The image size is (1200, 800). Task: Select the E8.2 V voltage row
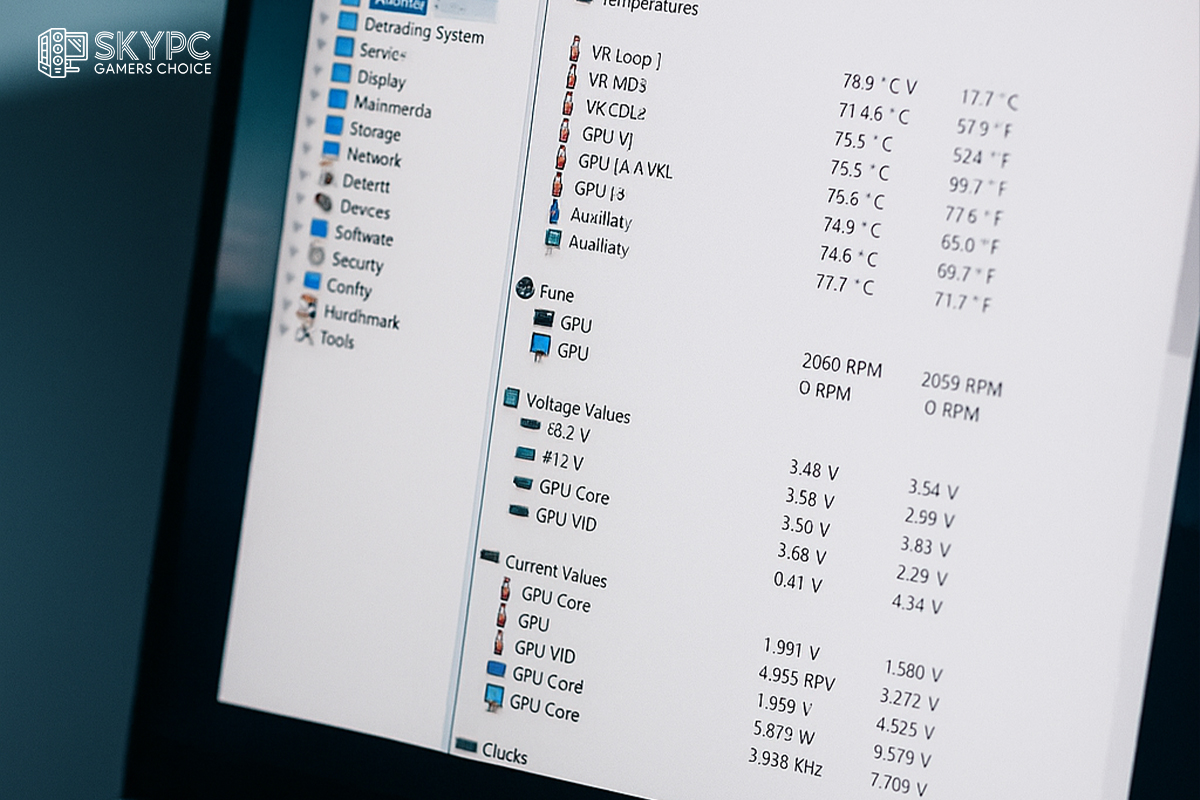[568, 433]
